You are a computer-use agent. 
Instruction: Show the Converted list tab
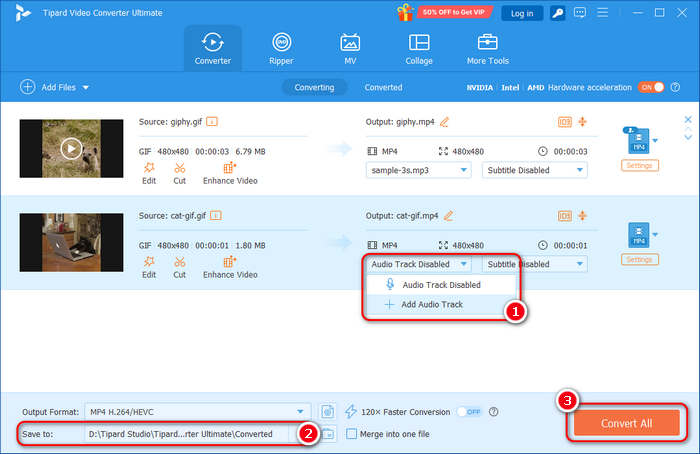point(383,87)
